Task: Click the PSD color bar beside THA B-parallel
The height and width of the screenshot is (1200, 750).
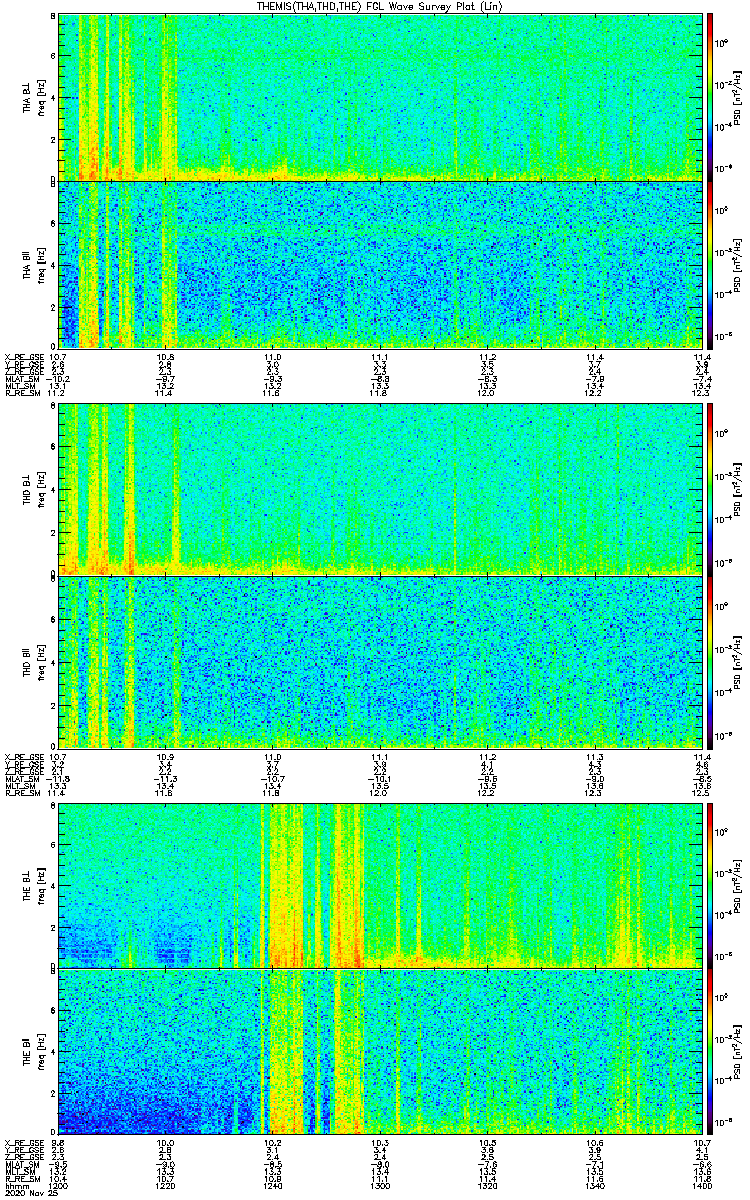Action: [x=709, y=264]
